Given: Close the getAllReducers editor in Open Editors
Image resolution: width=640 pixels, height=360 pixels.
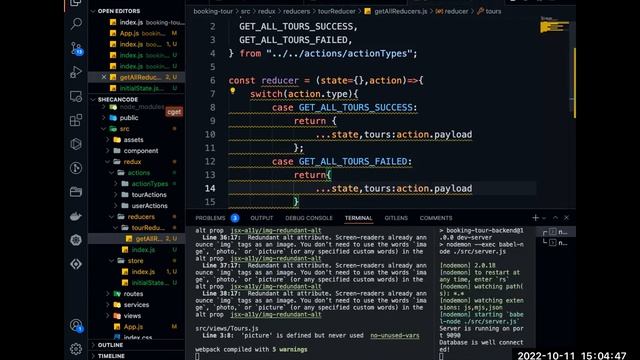Looking at the screenshot, I should pyautogui.click(x=104, y=77).
